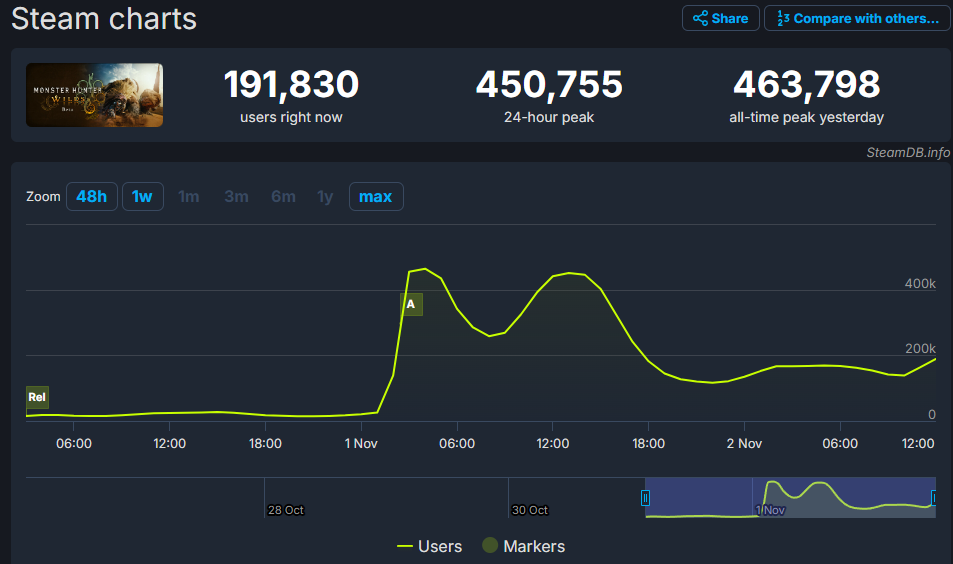The width and height of the screenshot is (953, 564).
Task: Open Compare with others
Action: pos(857,18)
